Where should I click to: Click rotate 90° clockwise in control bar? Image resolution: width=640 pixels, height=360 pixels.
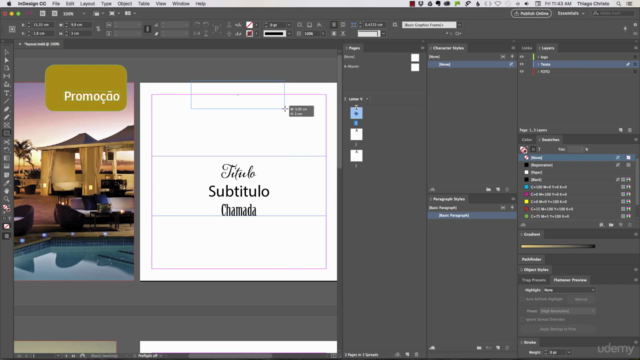197,25
